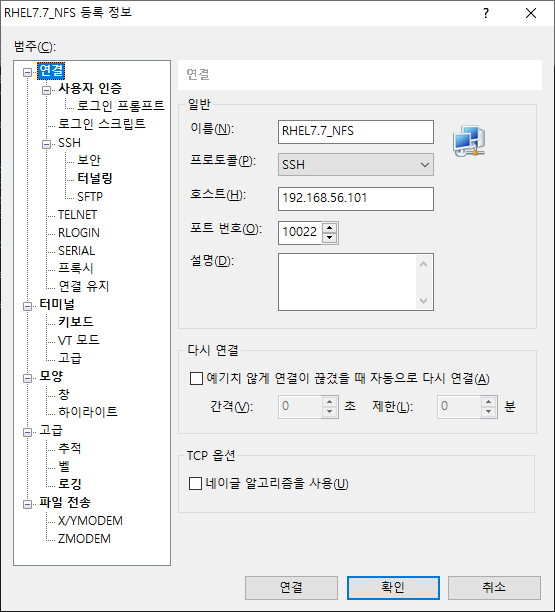555x612 pixels.
Task: Open 보안 settings under SSH
Action: [x=89, y=160]
